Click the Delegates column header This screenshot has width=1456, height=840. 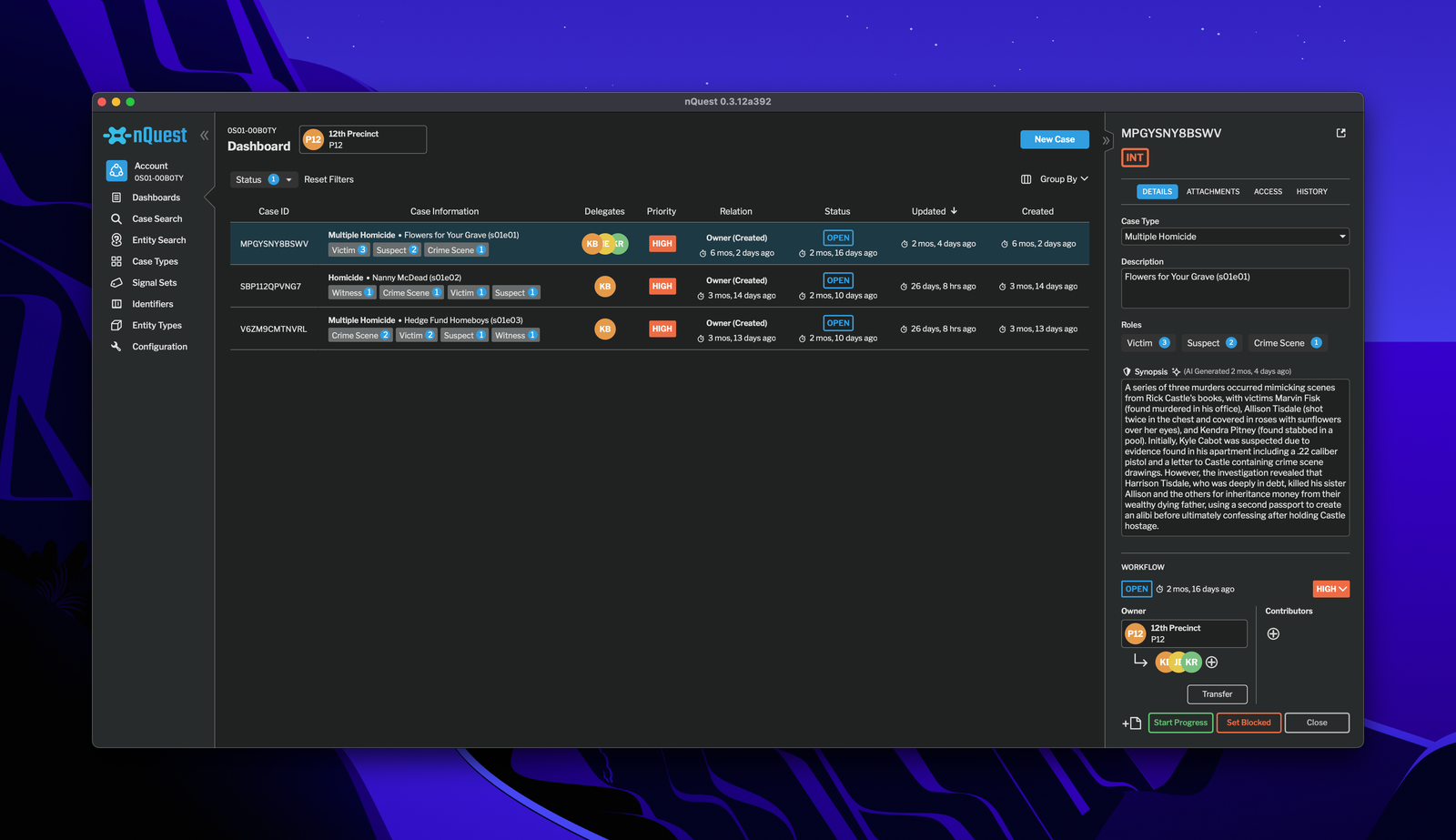604,211
